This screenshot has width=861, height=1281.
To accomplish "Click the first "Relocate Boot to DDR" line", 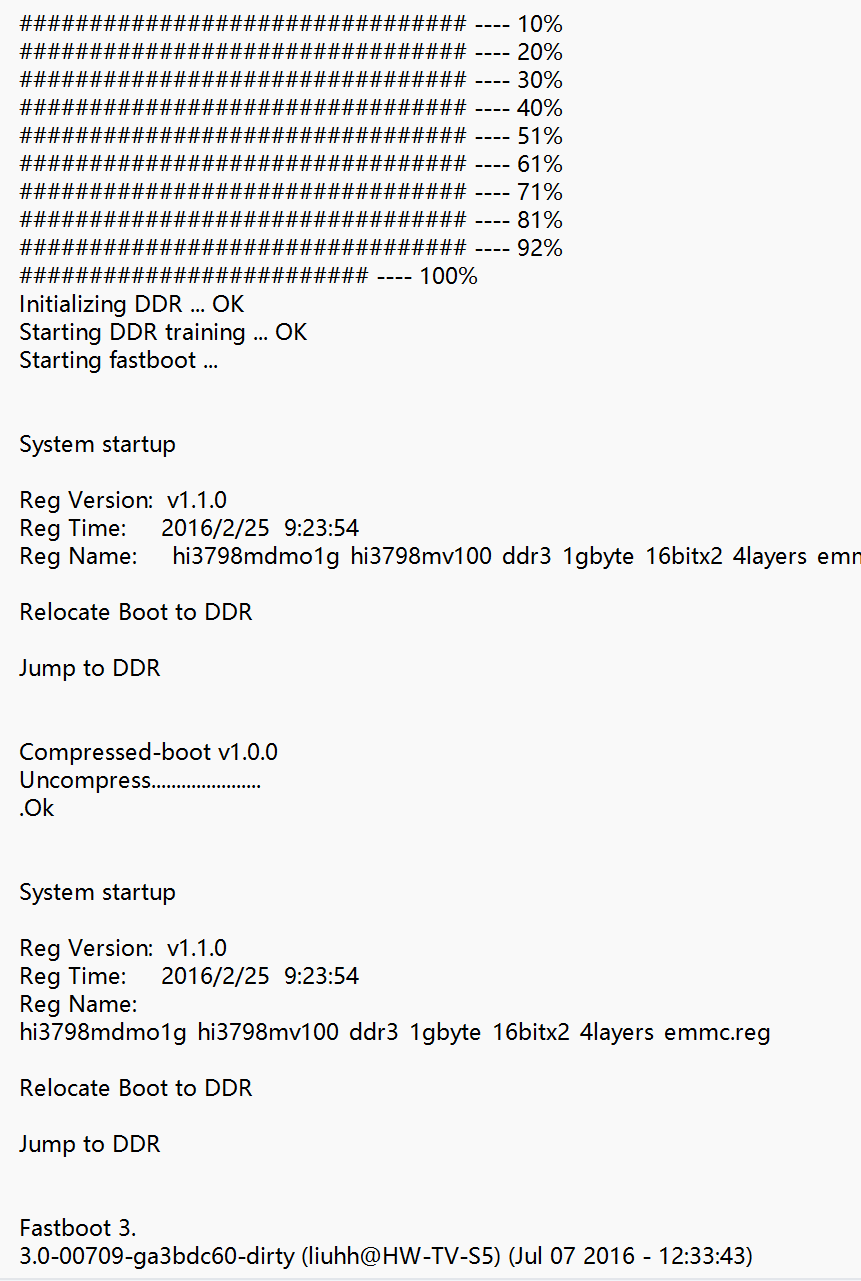I will click(135, 612).
